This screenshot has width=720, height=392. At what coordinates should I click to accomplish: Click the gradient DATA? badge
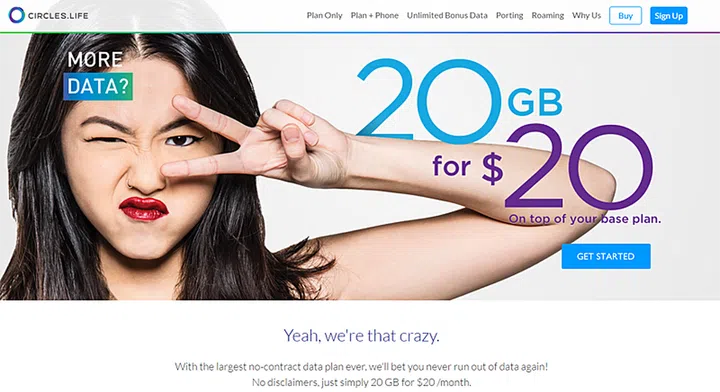98,86
